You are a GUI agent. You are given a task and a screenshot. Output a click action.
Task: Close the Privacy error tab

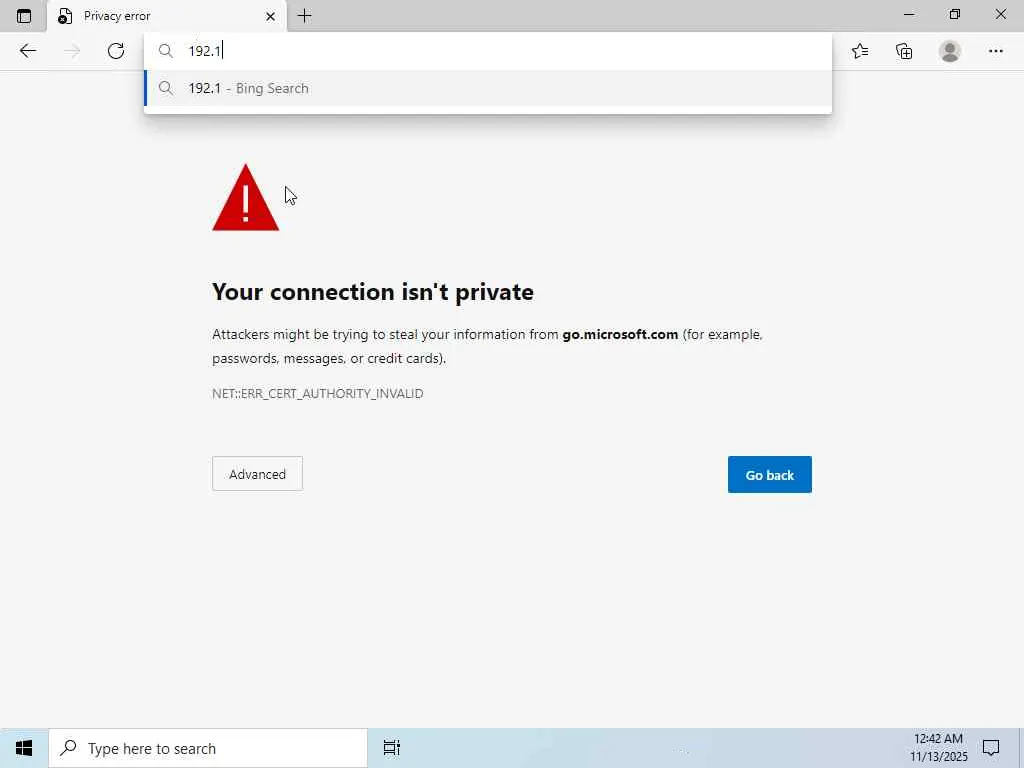tap(270, 16)
